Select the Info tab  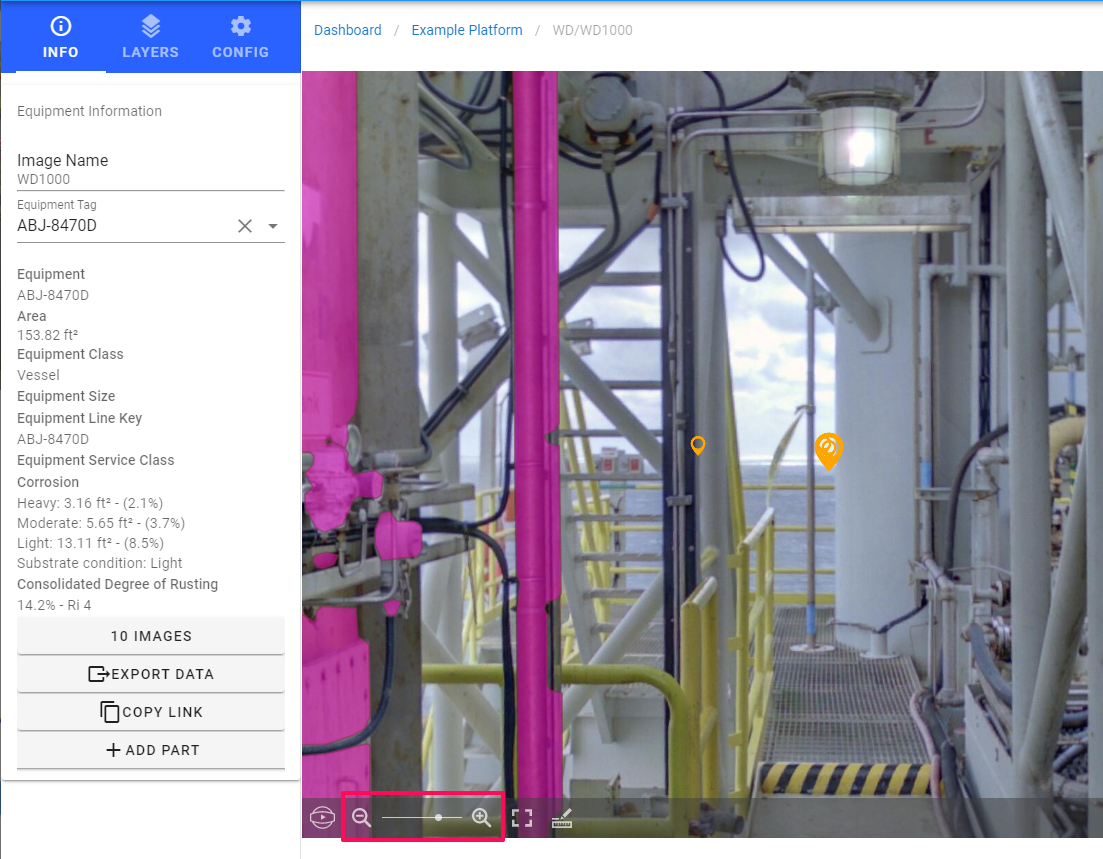point(60,37)
